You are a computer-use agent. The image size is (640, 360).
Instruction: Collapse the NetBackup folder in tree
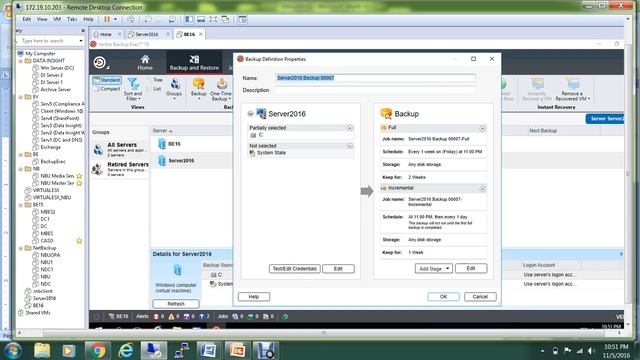[x=20, y=248]
